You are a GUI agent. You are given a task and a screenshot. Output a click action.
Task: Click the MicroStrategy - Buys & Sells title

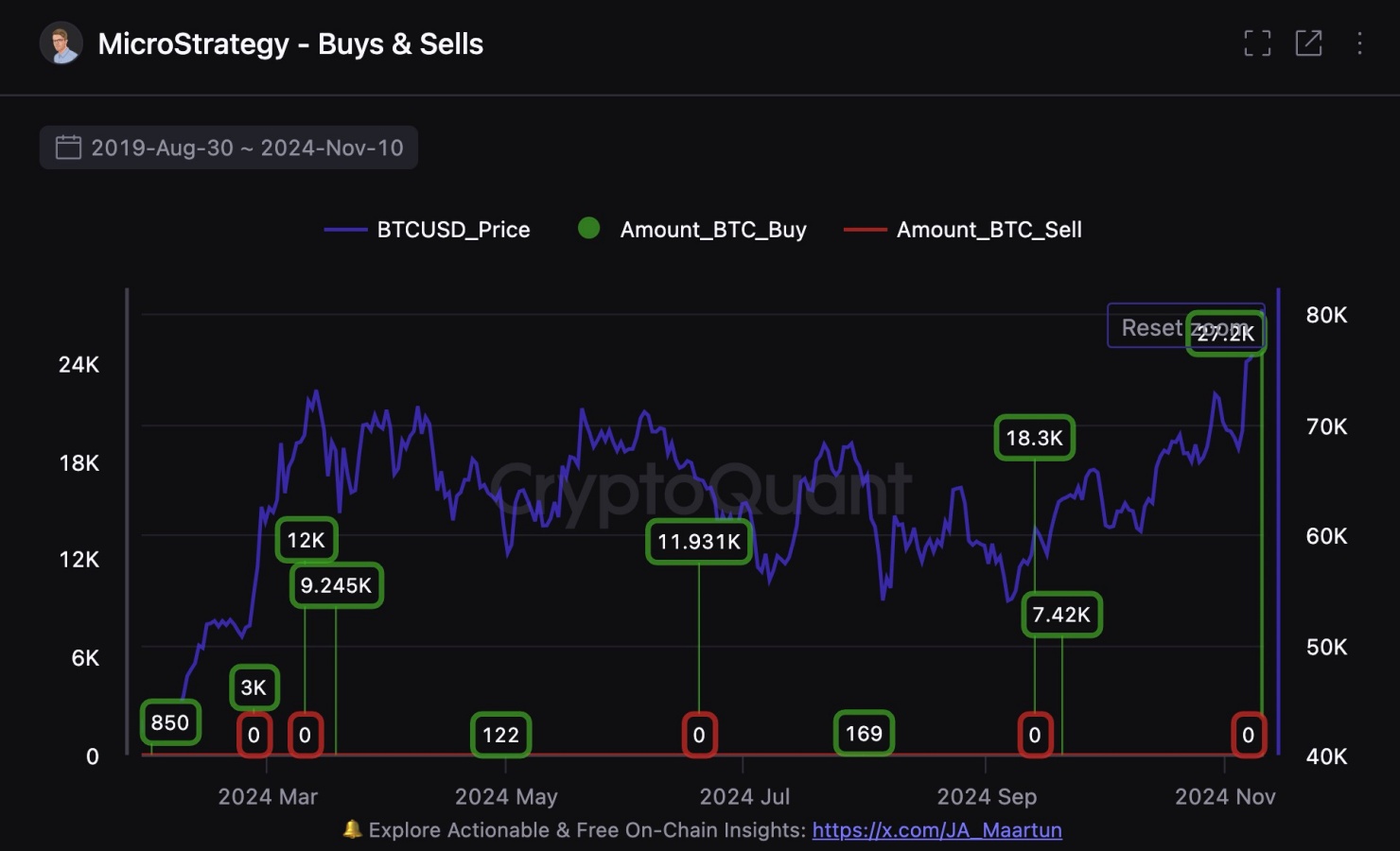point(290,43)
